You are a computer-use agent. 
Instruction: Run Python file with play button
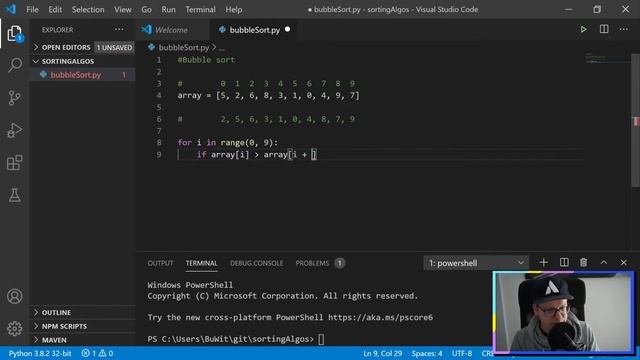pyautogui.click(x=583, y=29)
